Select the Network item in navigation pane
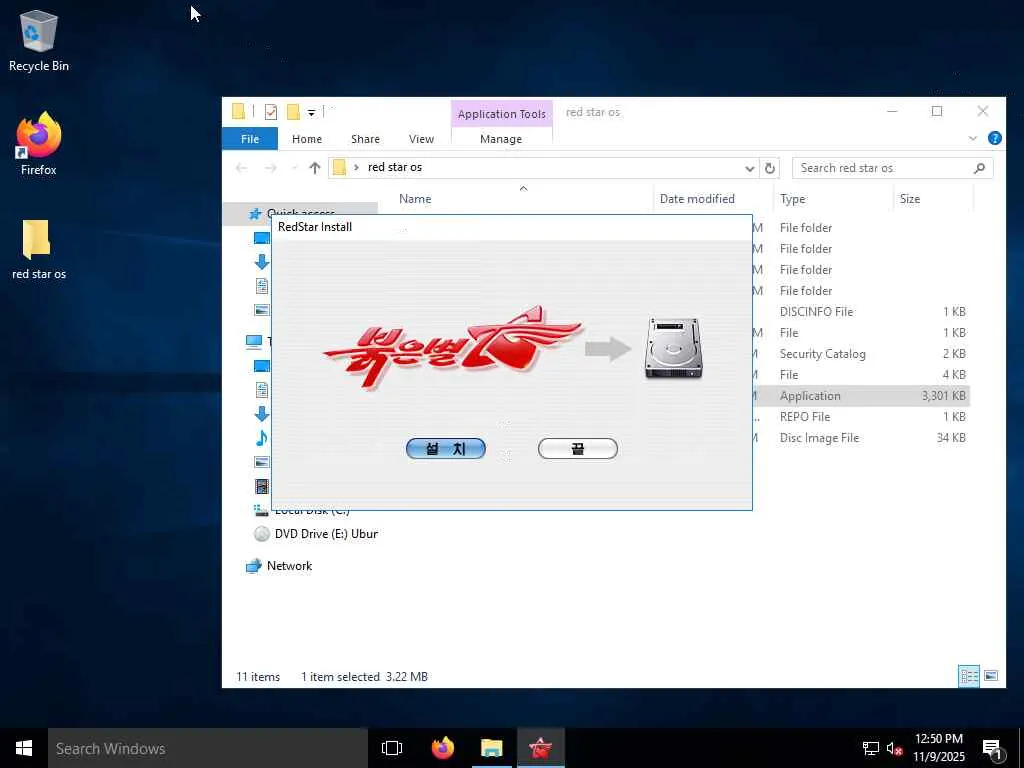Viewport: 1024px width, 768px height. pos(289,566)
